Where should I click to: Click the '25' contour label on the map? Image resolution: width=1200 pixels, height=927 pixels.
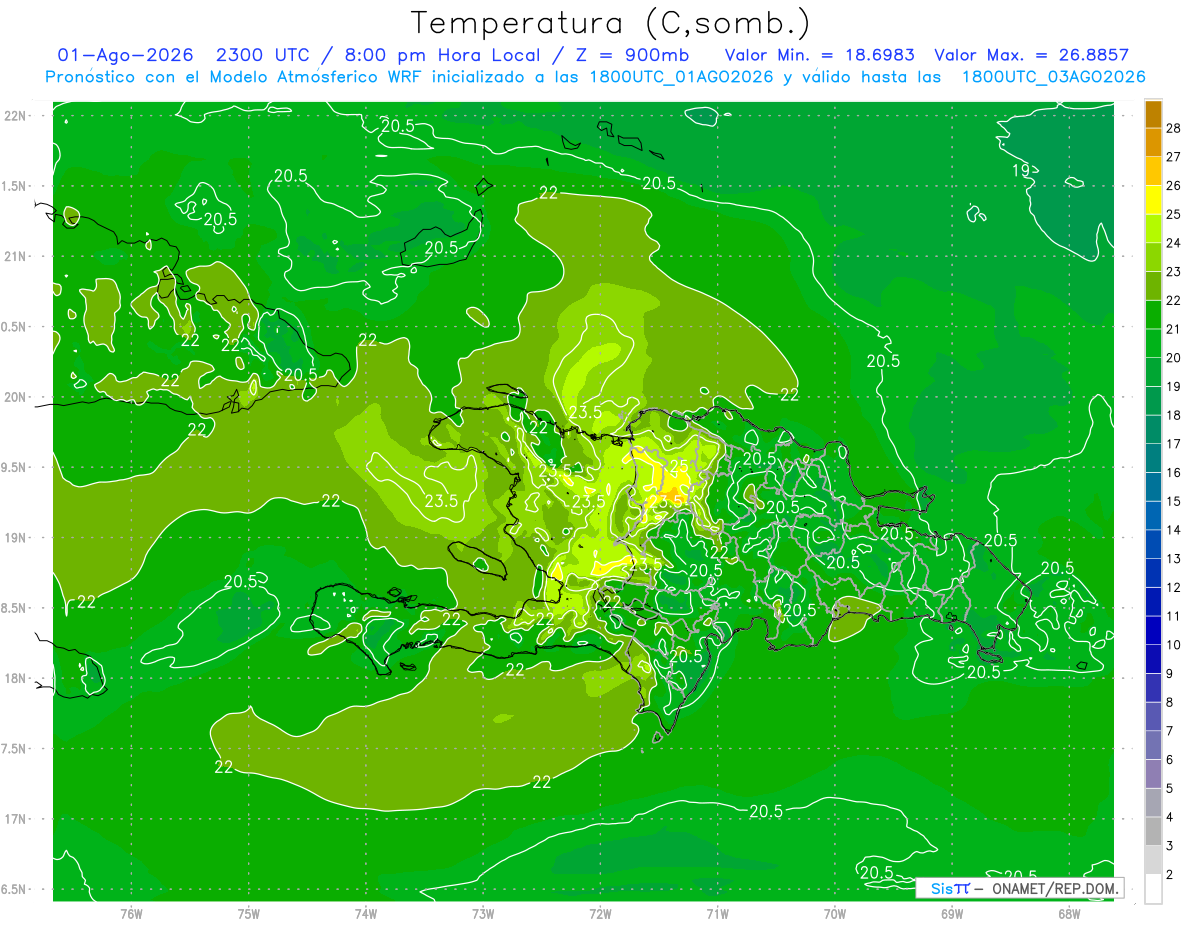[679, 466]
